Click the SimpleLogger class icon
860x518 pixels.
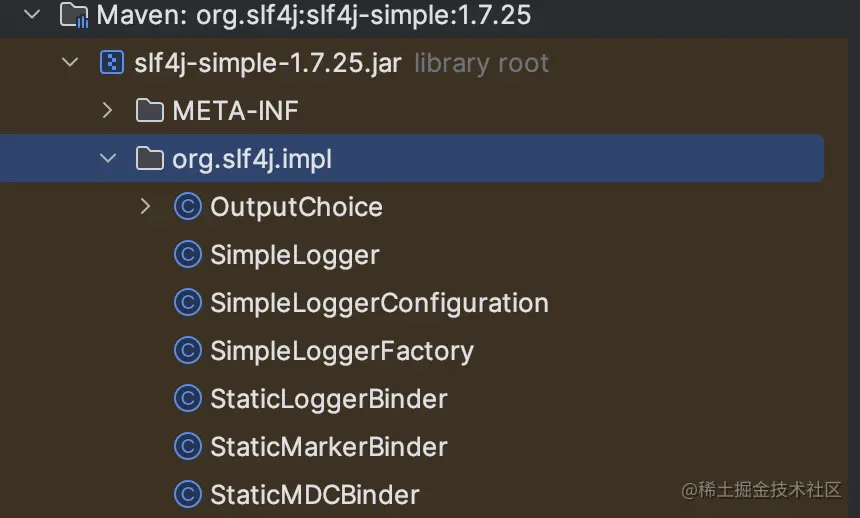pos(187,255)
